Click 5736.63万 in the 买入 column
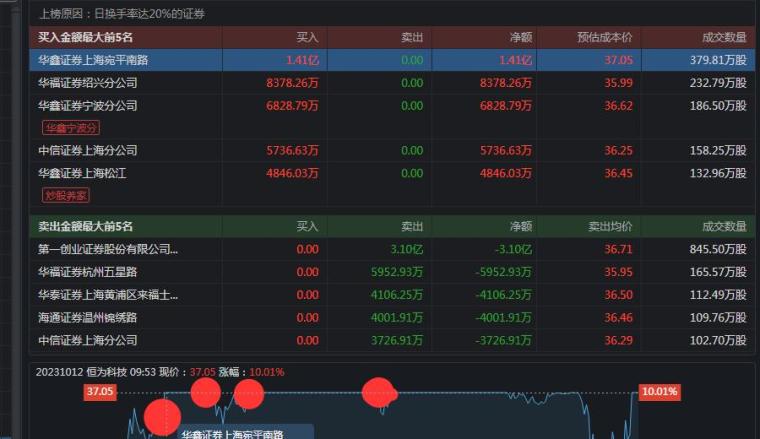Image resolution: width=760 pixels, height=439 pixels. (292, 150)
